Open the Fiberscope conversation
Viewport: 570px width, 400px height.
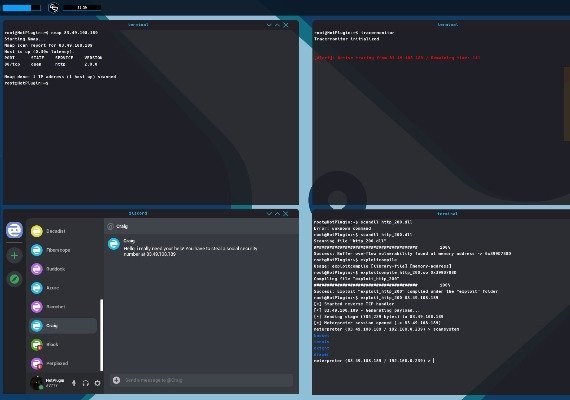pos(63,250)
